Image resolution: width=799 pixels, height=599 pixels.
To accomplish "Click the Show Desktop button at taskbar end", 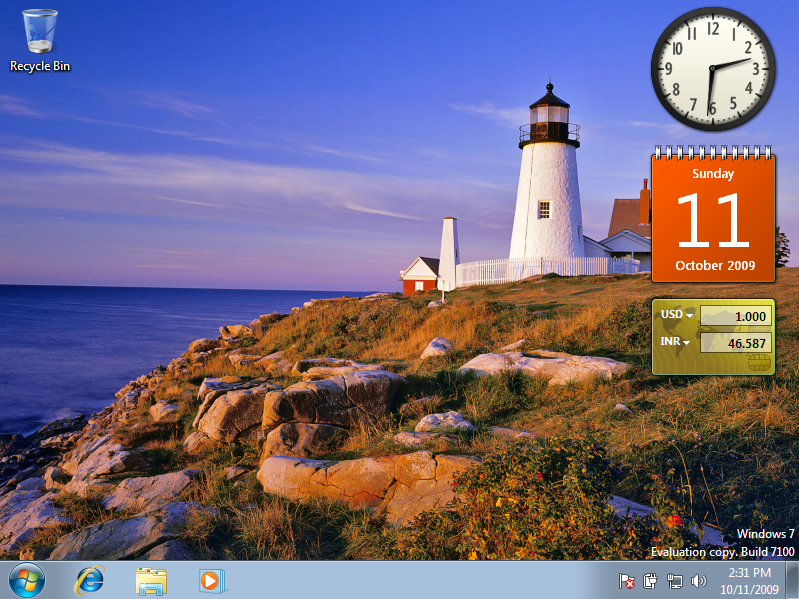I will (x=793, y=580).
